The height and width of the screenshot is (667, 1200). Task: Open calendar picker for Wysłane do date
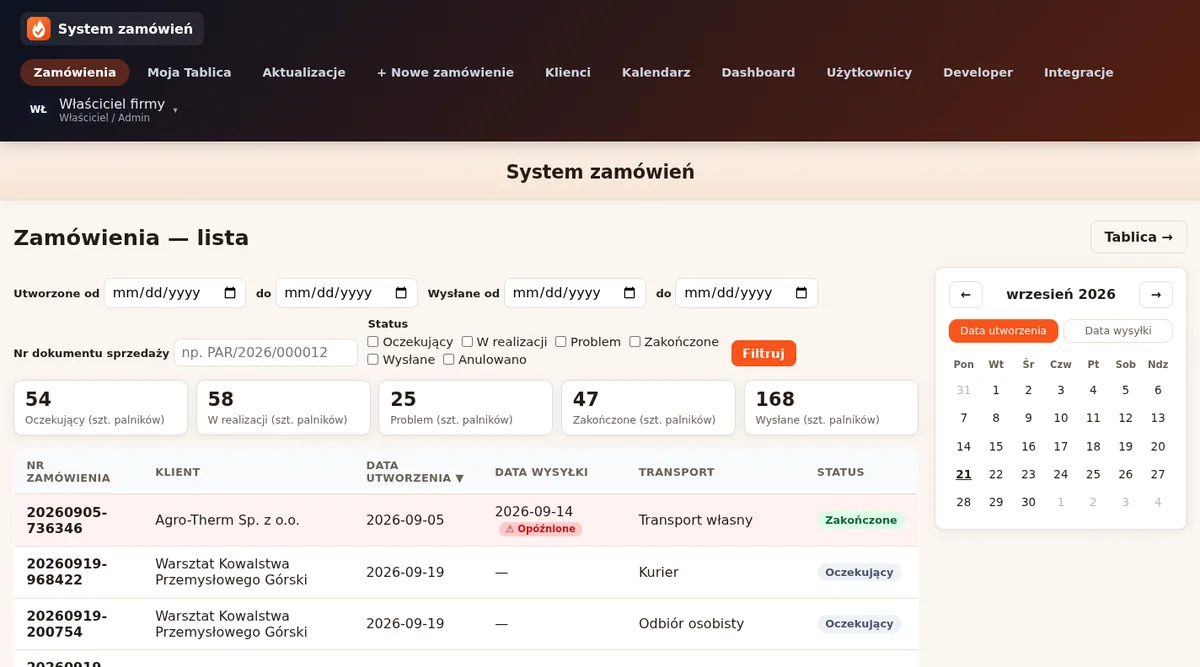click(801, 293)
